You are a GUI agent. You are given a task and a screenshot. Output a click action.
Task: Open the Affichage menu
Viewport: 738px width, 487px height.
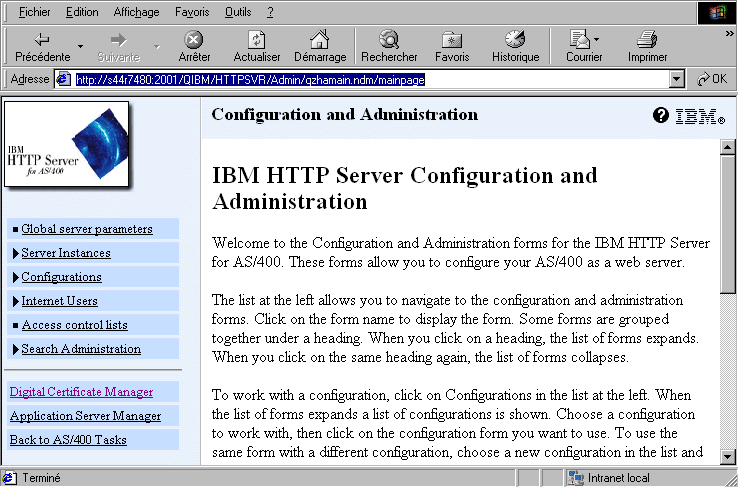(x=136, y=12)
